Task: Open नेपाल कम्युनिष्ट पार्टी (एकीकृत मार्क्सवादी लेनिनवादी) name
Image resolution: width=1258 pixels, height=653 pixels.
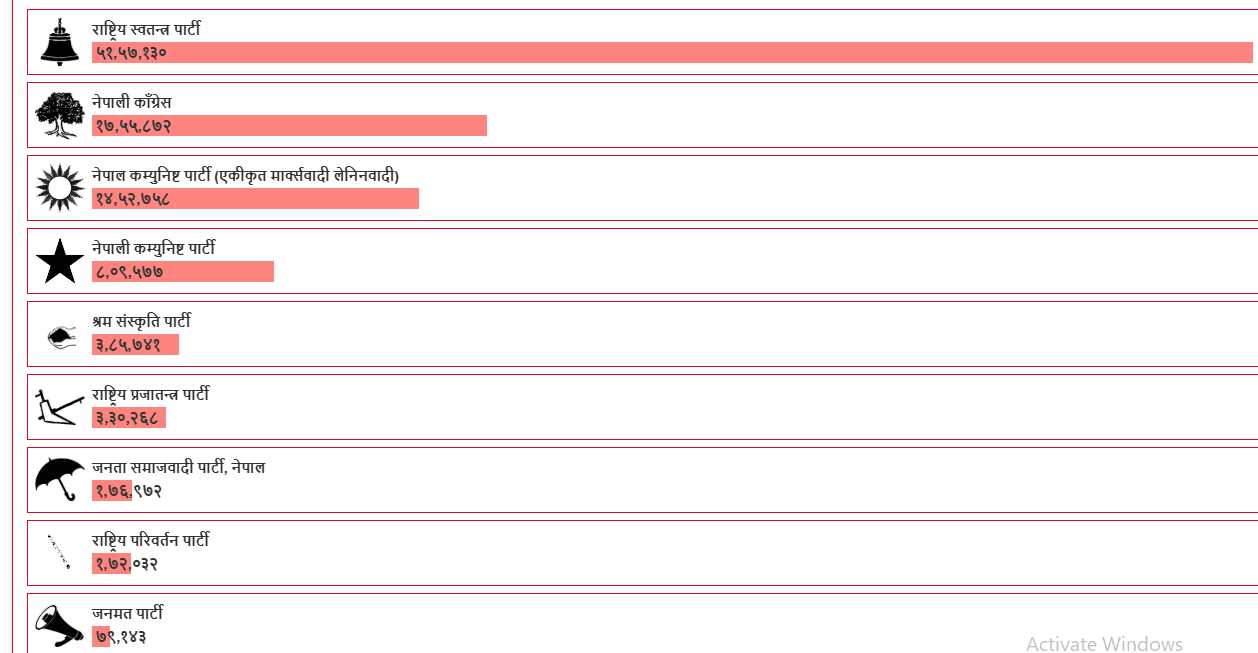Action: click(x=246, y=176)
